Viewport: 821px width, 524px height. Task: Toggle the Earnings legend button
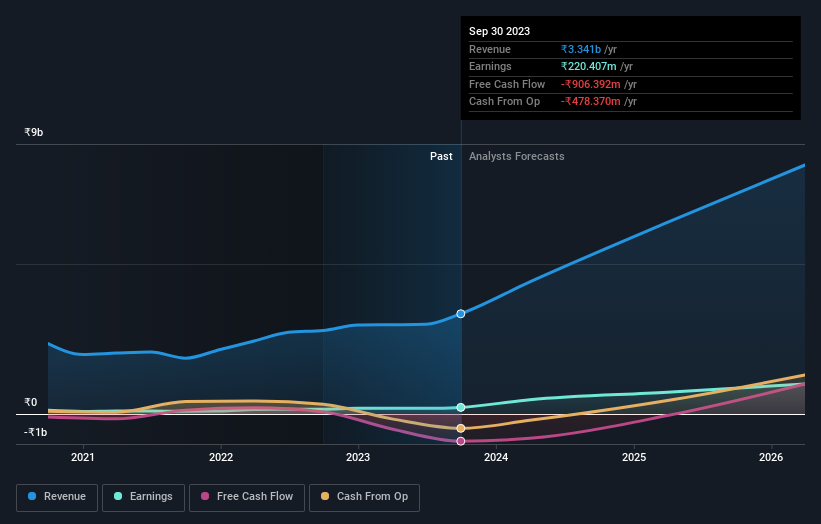pyautogui.click(x=143, y=497)
